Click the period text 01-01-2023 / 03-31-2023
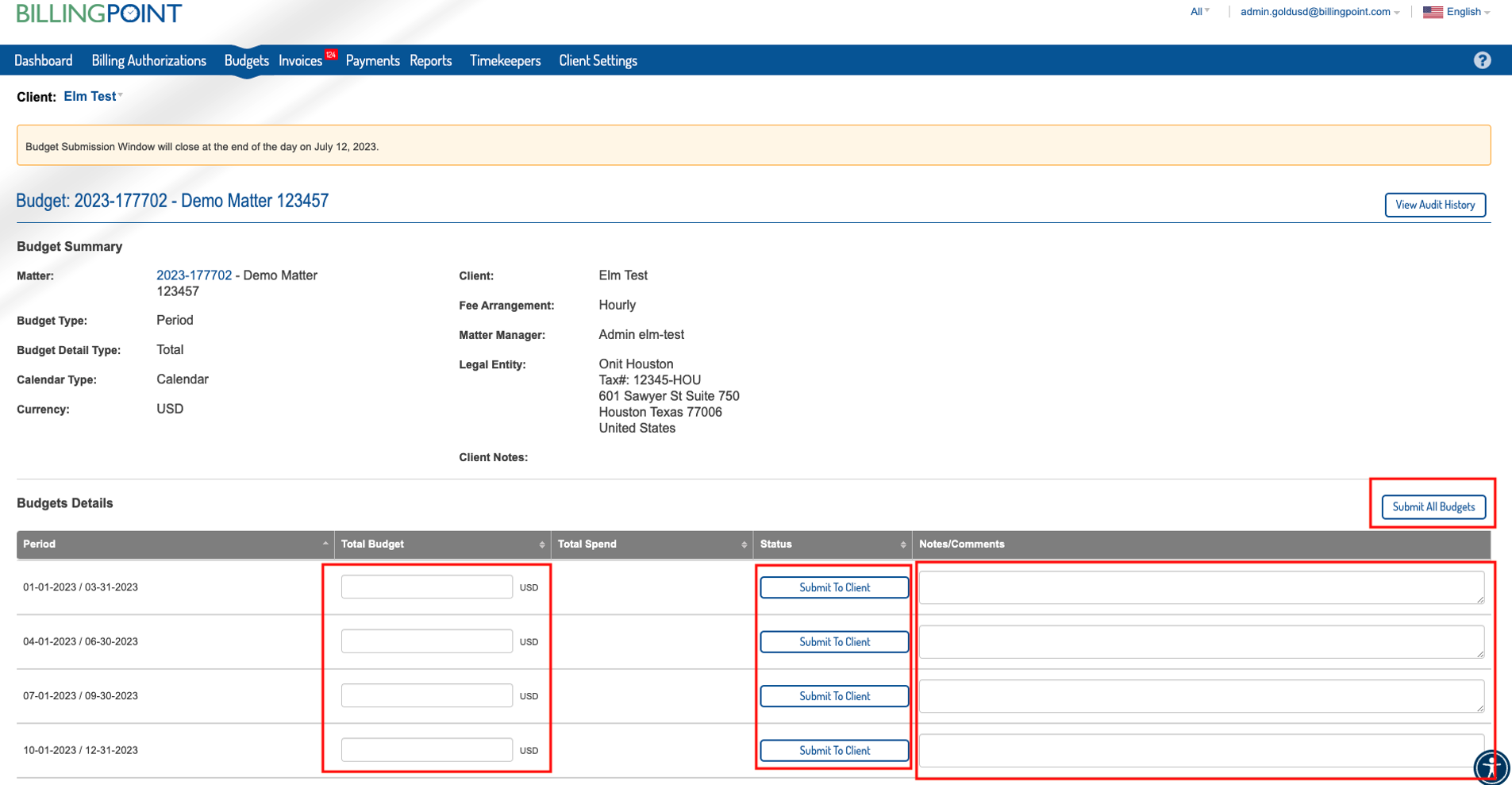This screenshot has height=785, width=1512. pyautogui.click(x=80, y=587)
